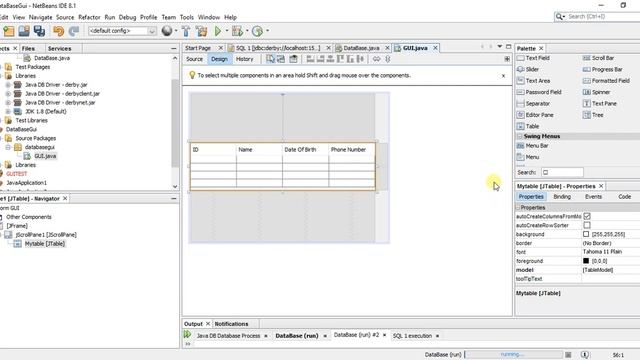Open the editor tabs list dropdown arrow

[x=500, y=47]
